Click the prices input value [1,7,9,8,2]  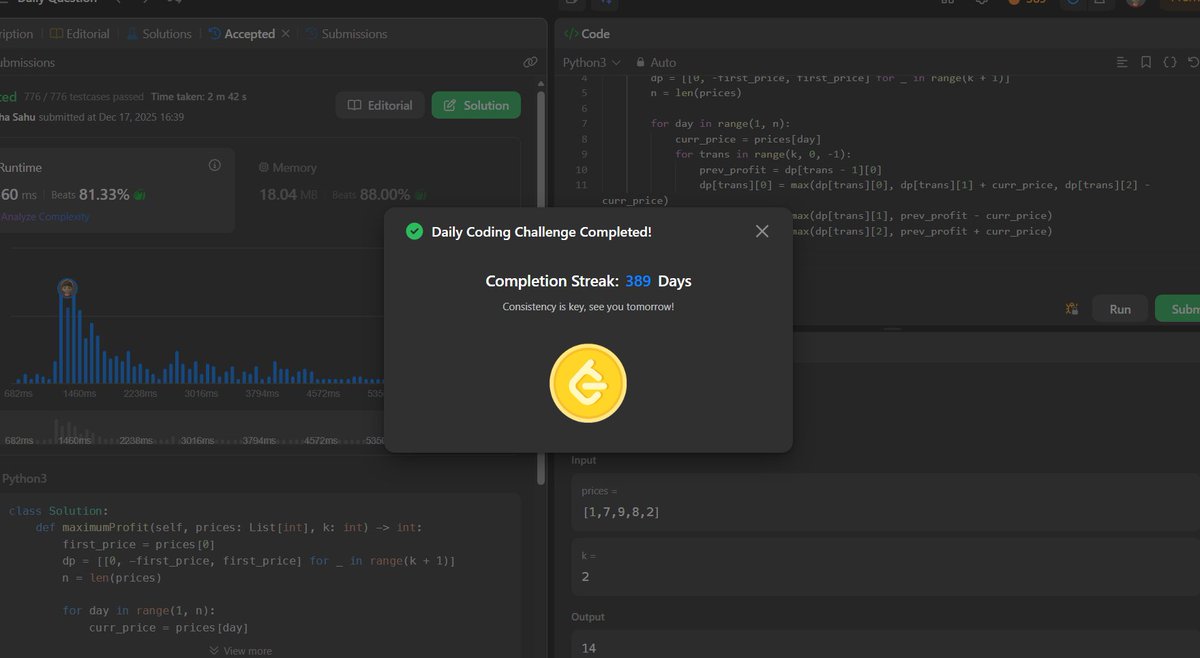(621, 512)
